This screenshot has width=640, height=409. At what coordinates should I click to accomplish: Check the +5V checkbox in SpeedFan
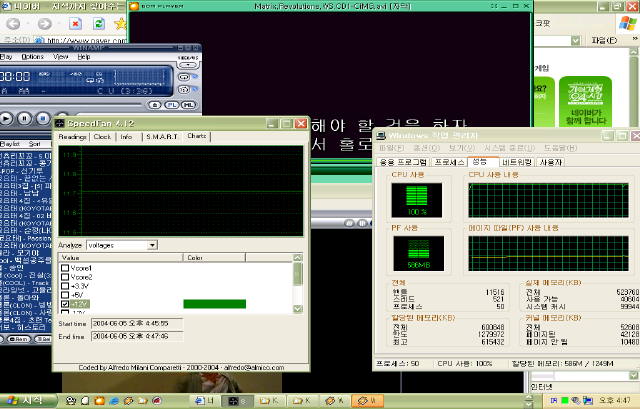pos(65,295)
